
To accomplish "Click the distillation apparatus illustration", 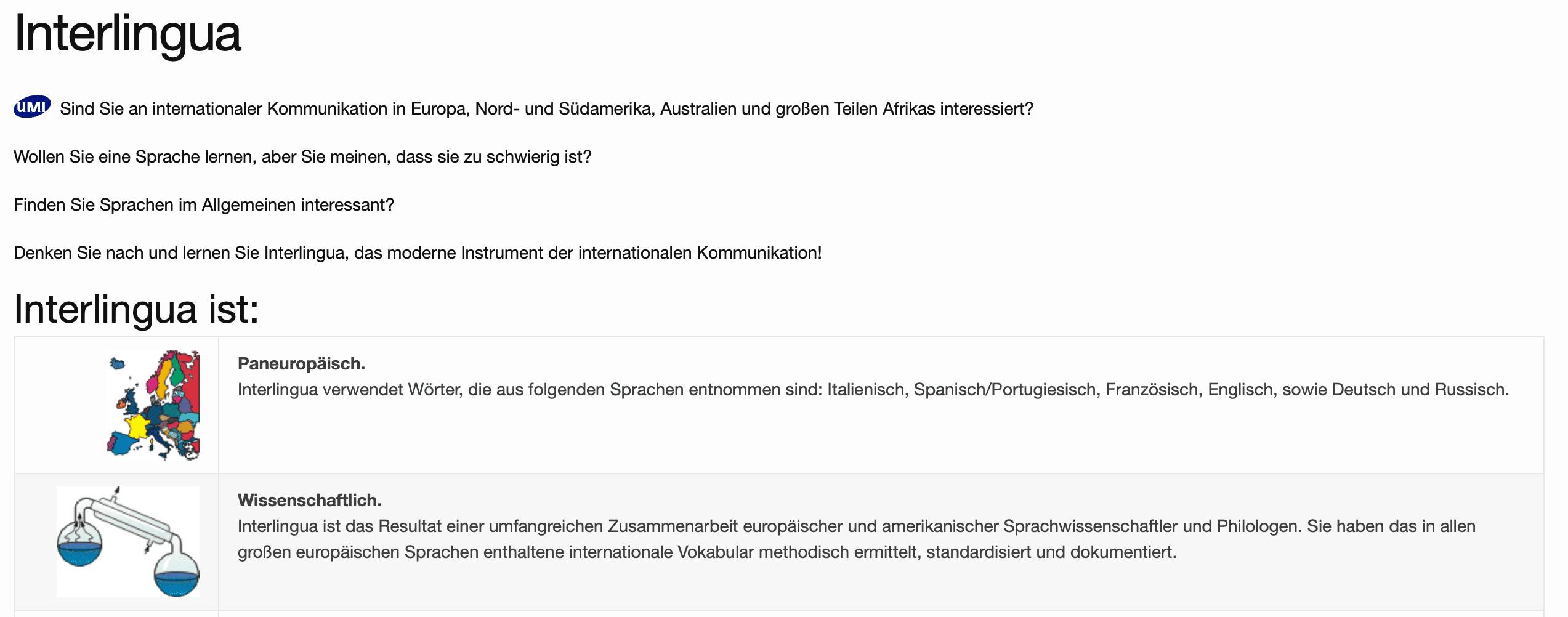I will [x=128, y=541].
